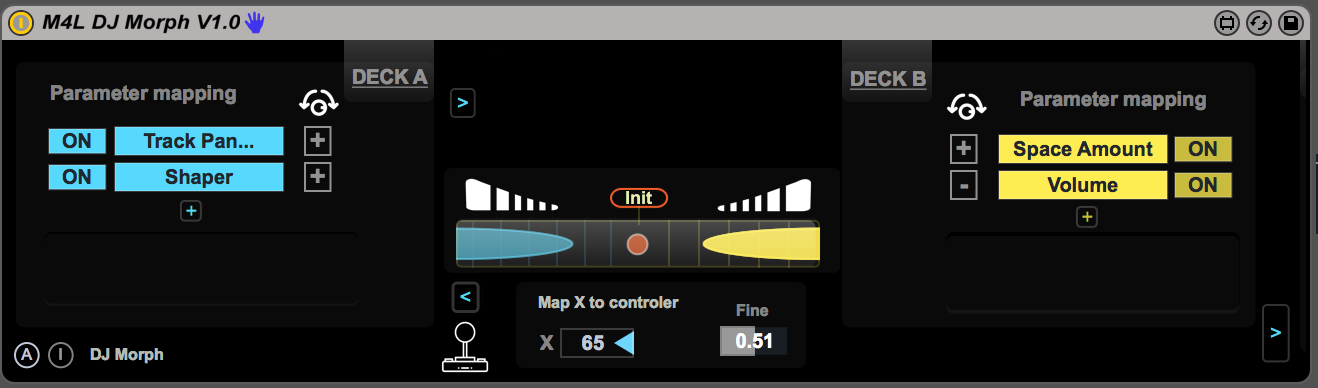This screenshot has height=388, width=1318.
Task: Collapse panel with left chevron above joystick
Action: pos(465,297)
